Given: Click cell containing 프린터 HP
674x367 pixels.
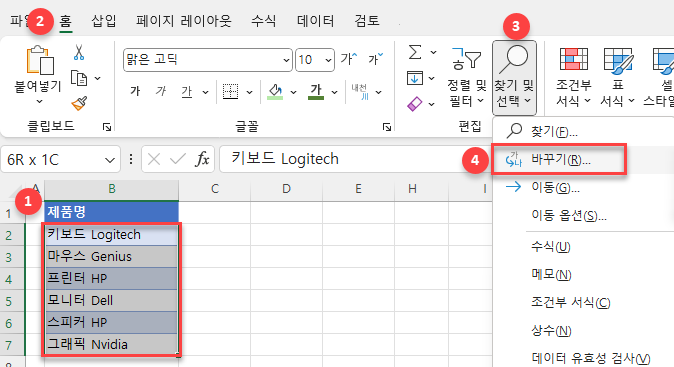Looking at the screenshot, I should click(x=111, y=278).
